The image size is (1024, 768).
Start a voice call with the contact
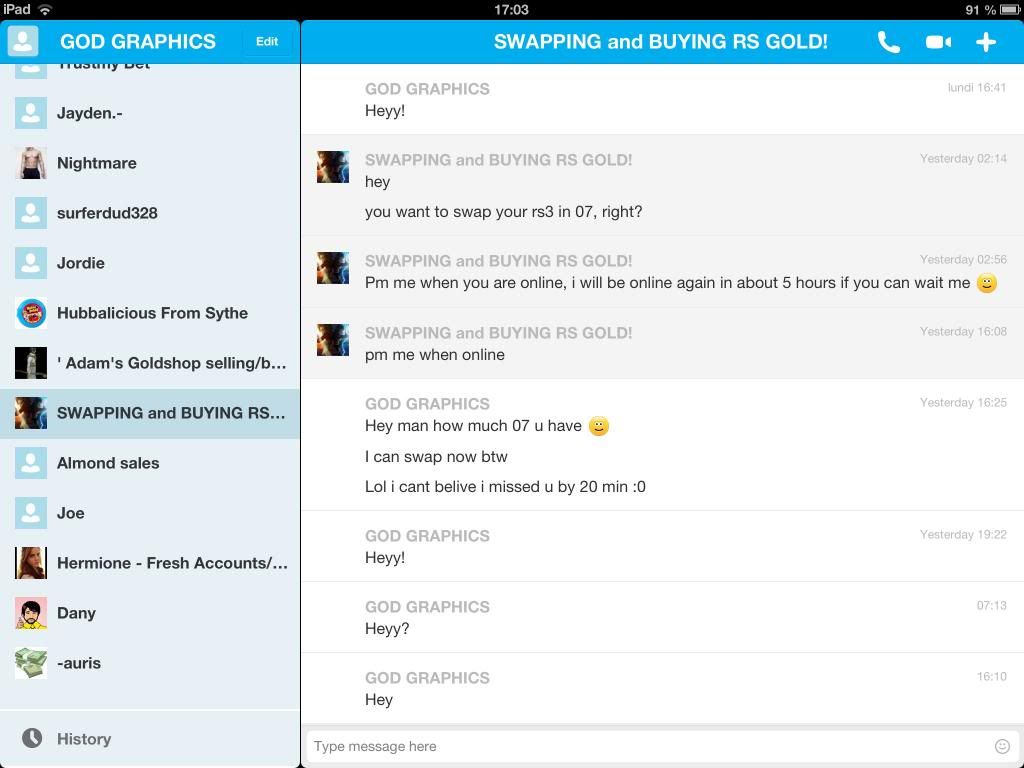coord(888,42)
